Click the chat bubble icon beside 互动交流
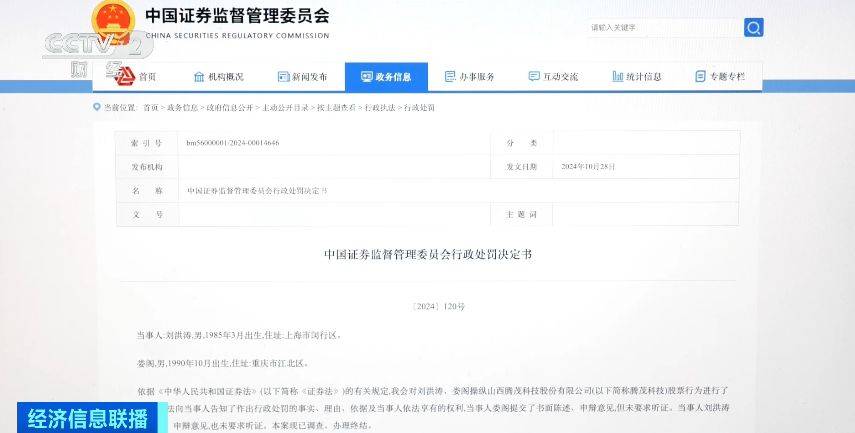 (x=534, y=77)
